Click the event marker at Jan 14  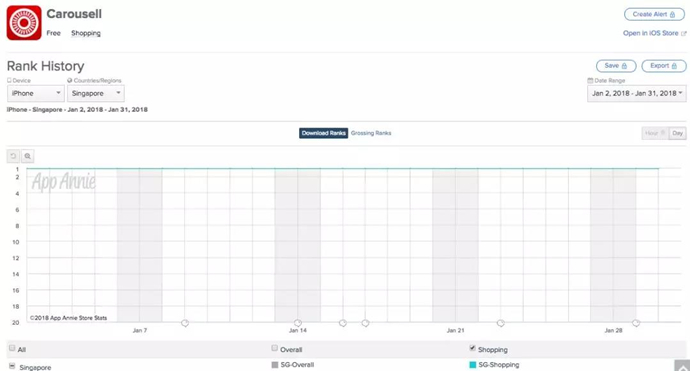pyautogui.click(x=298, y=323)
